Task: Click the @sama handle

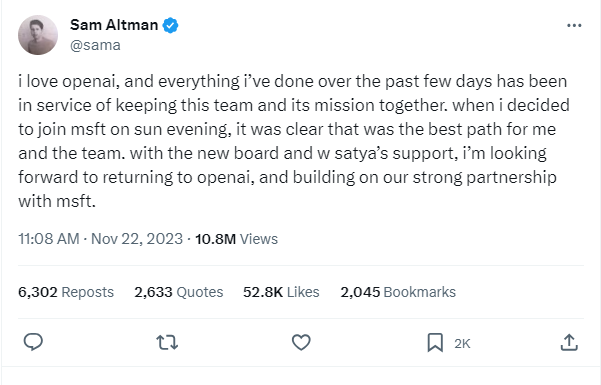Action: (x=95, y=45)
